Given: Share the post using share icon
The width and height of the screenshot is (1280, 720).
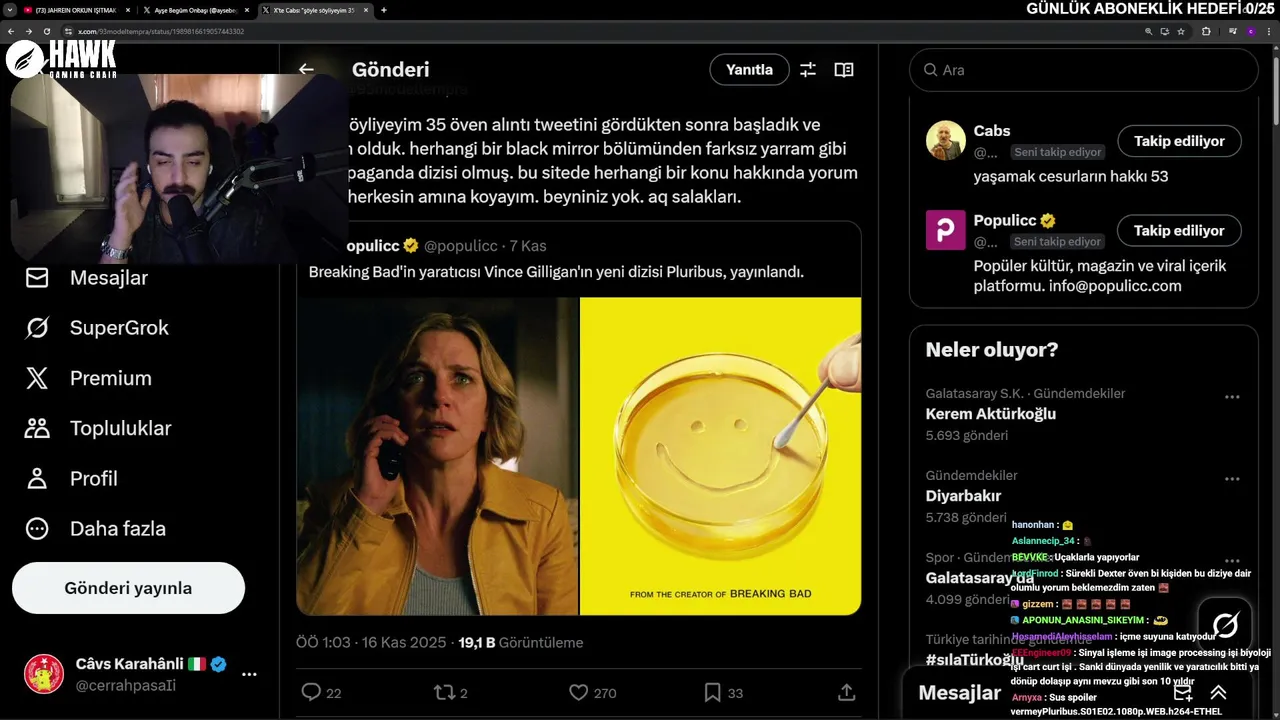Looking at the screenshot, I should 846,692.
